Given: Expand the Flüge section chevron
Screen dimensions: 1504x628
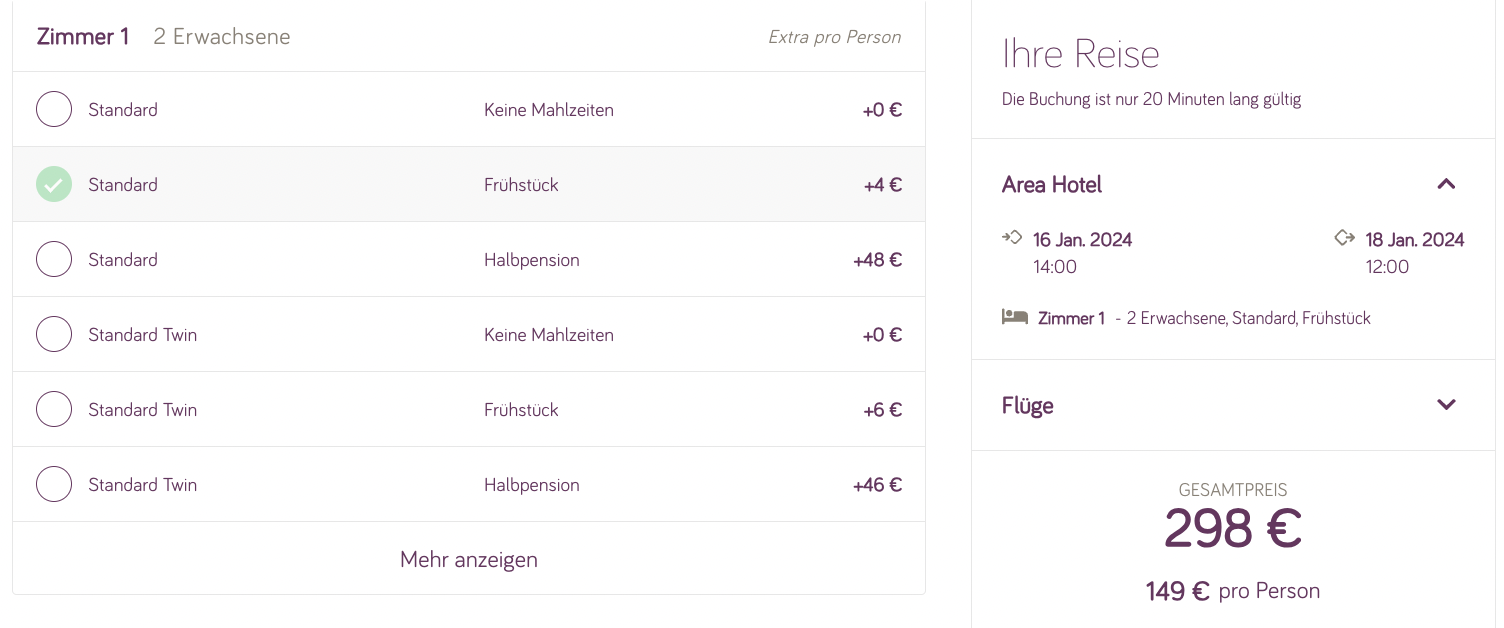Looking at the screenshot, I should click(1446, 405).
